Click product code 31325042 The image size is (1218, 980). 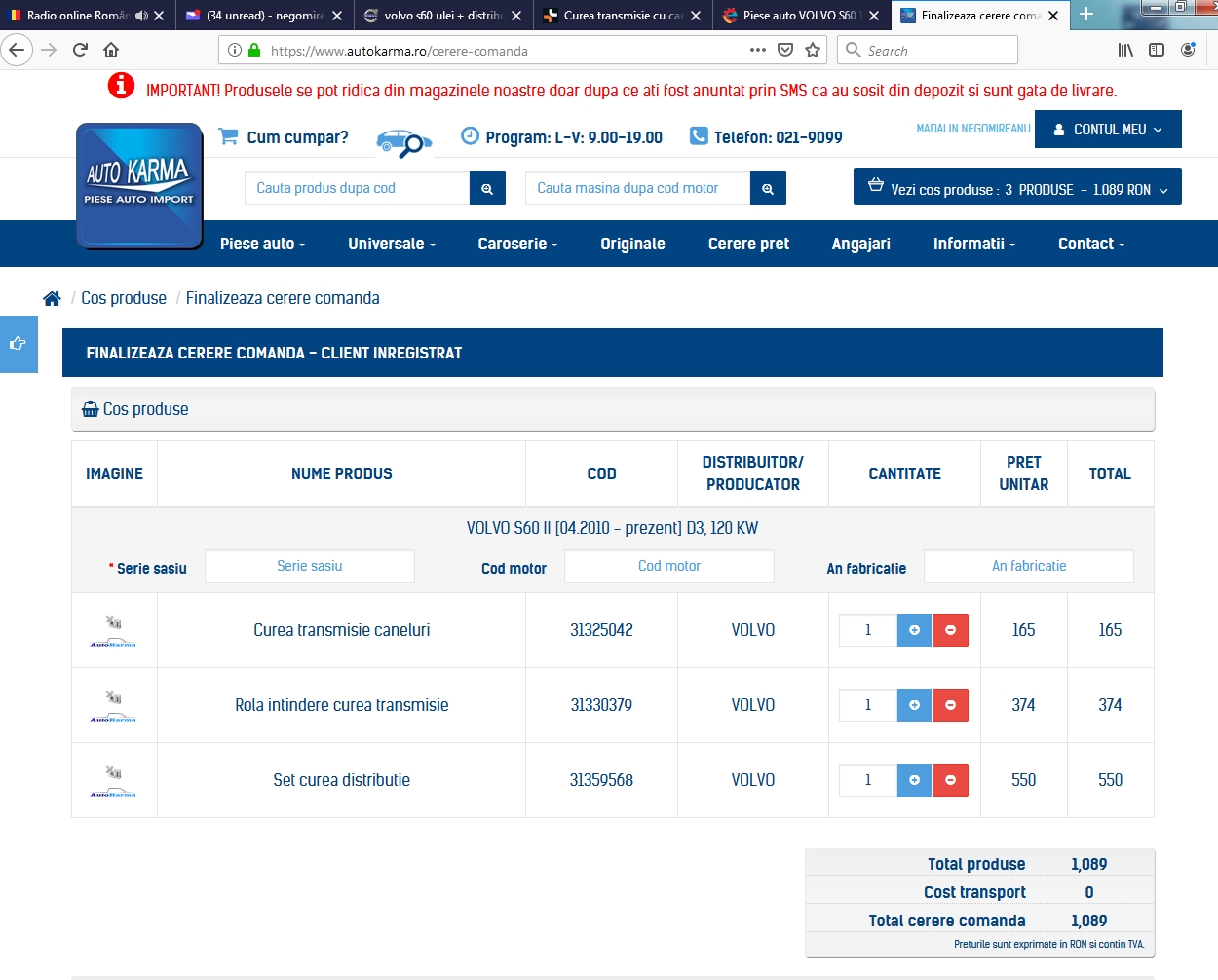coord(601,630)
